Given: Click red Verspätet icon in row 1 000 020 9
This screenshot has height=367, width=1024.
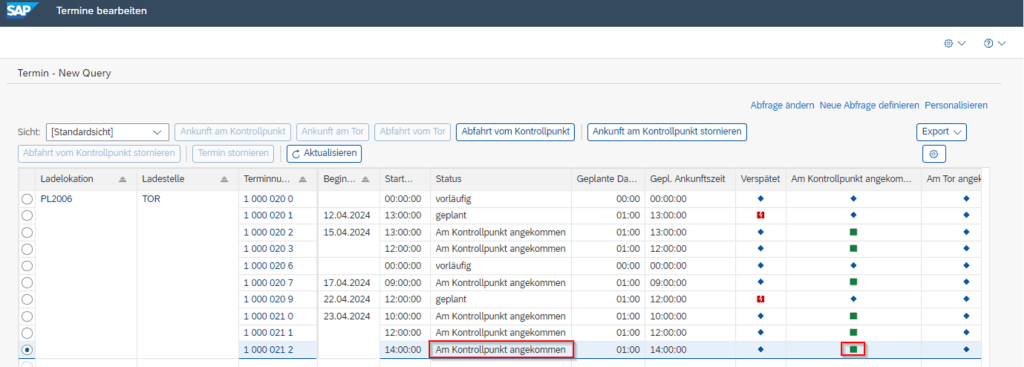Looking at the screenshot, I should [760, 299].
